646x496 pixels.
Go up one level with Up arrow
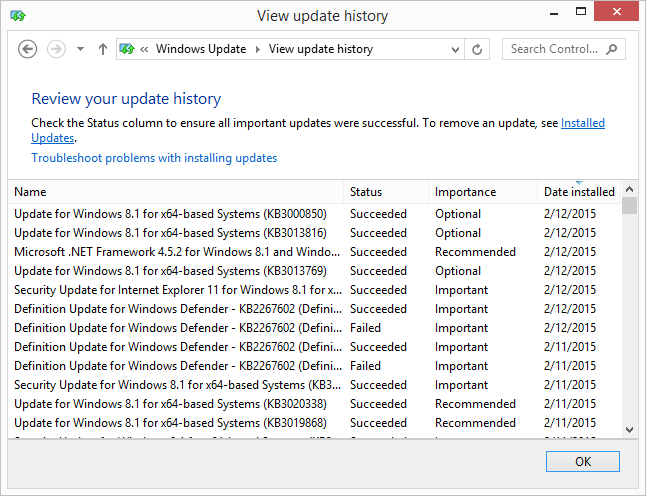[x=103, y=49]
